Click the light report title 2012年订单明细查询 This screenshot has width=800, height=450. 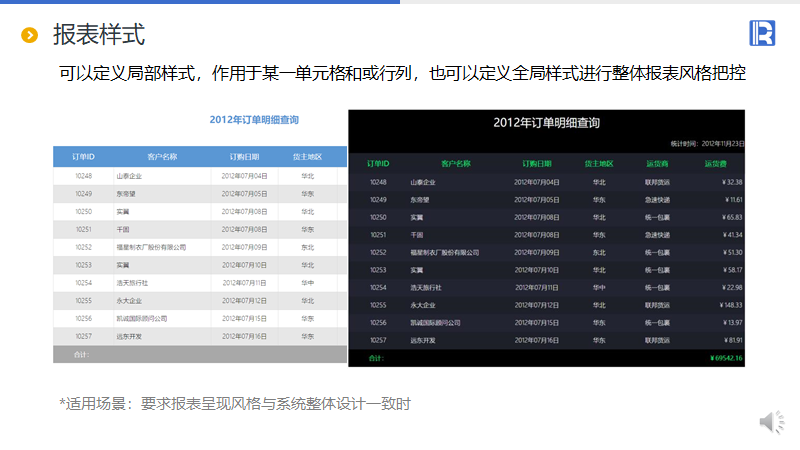pyautogui.click(x=254, y=120)
